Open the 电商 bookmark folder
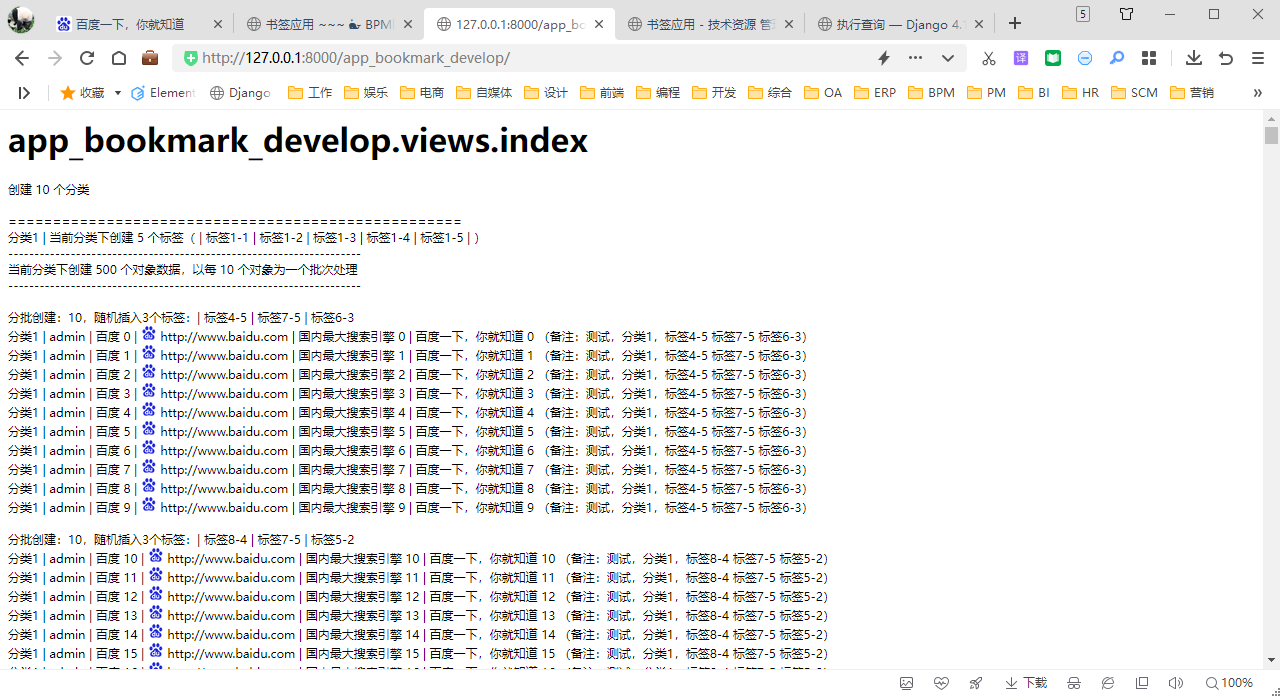 [422, 92]
